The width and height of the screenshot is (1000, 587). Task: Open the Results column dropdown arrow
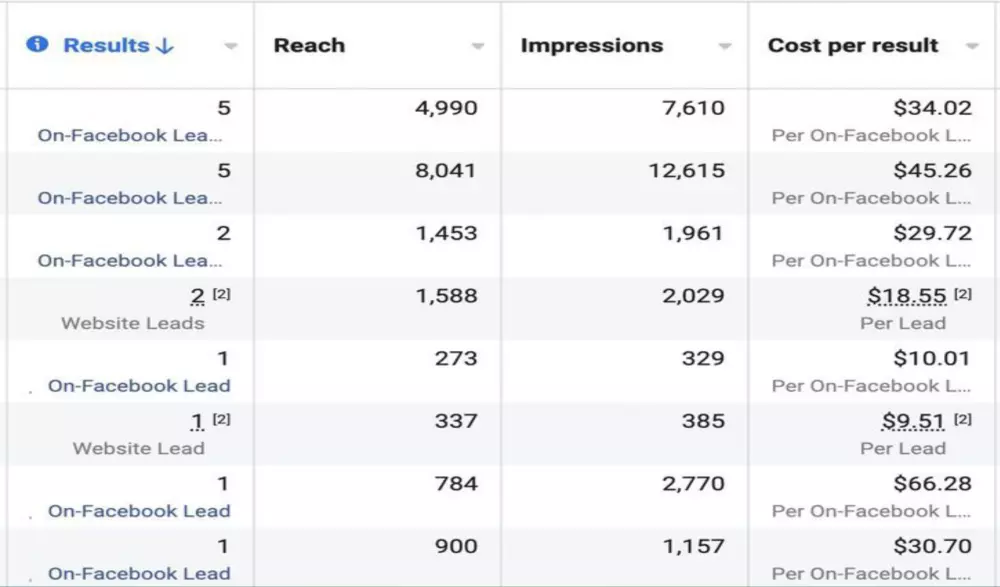pyautogui.click(x=231, y=47)
